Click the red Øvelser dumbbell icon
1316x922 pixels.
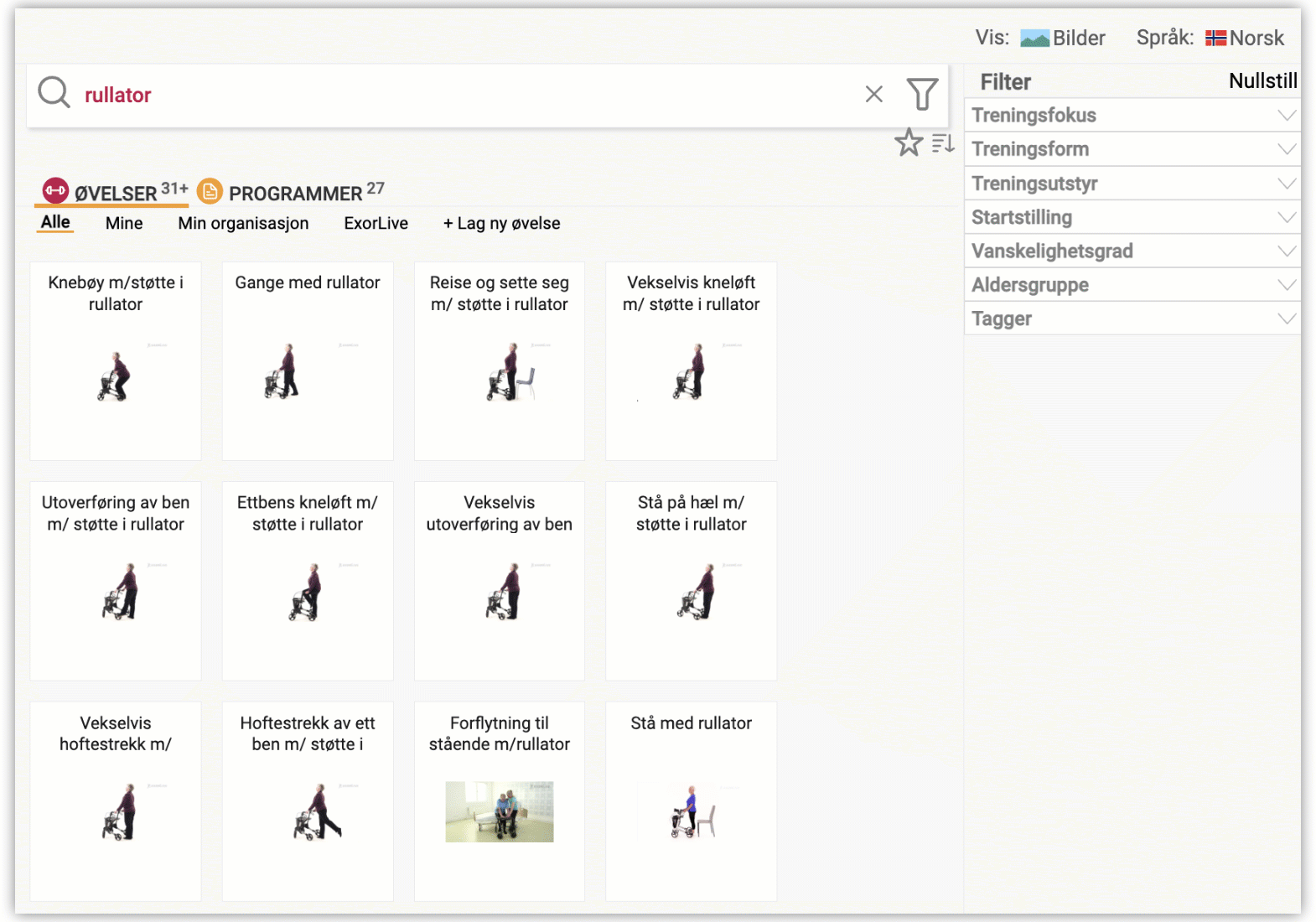(55, 191)
